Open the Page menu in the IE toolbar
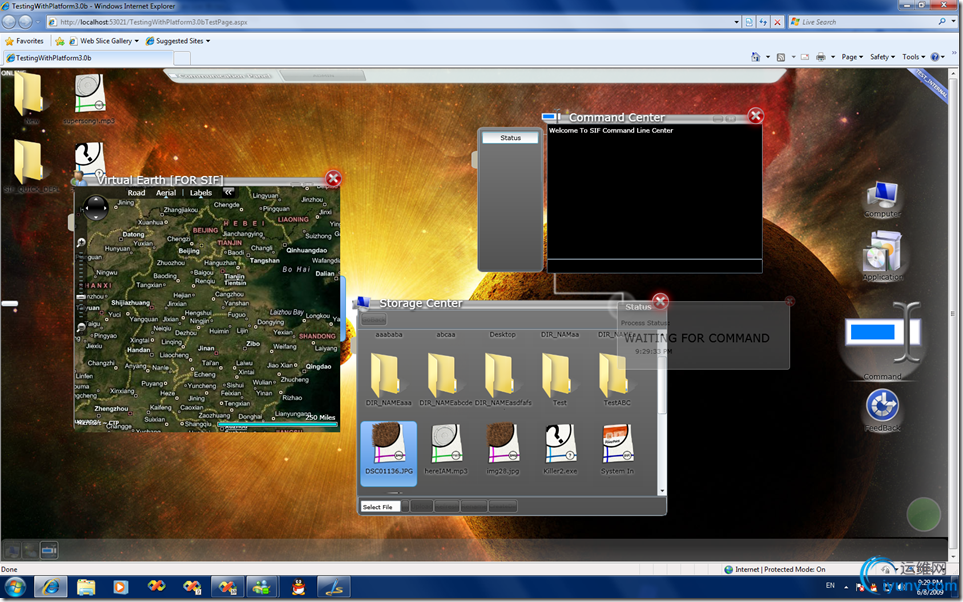 pos(852,57)
